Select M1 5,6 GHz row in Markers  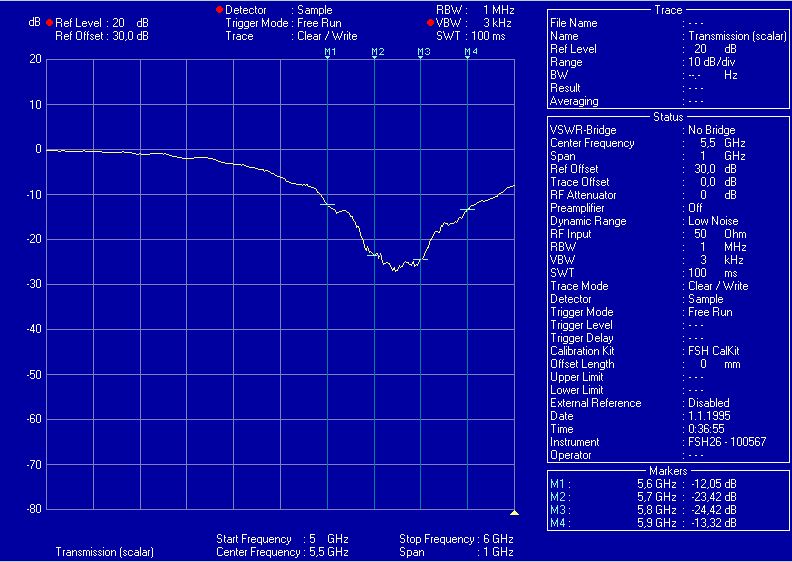pyautogui.click(x=643, y=483)
